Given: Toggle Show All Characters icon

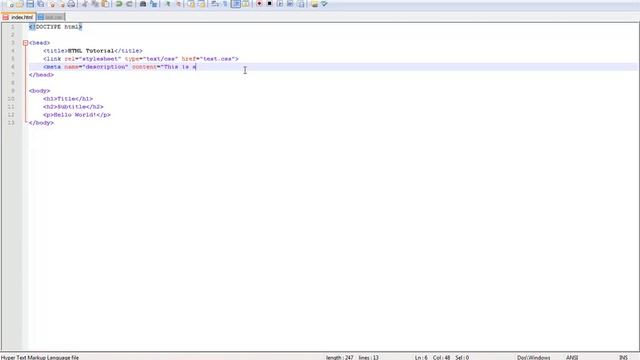Looking at the screenshot, I should 225,4.
